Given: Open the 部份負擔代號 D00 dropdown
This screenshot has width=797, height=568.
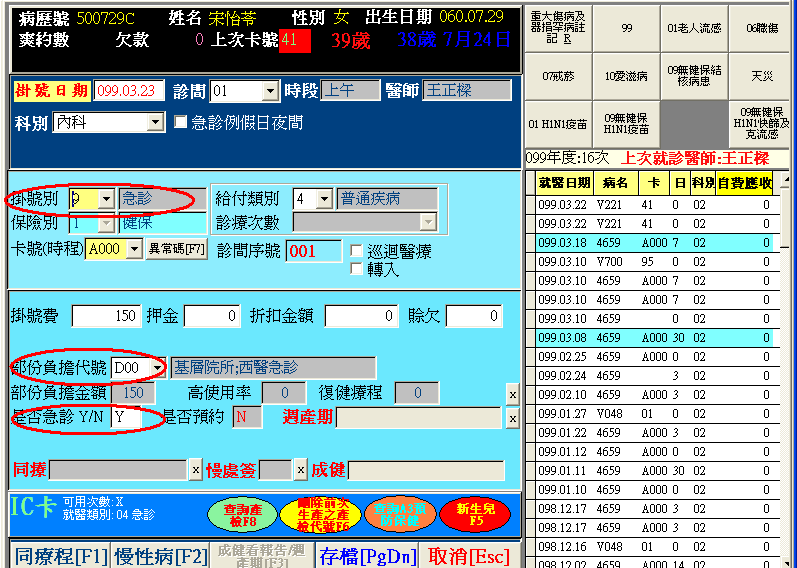Looking at the screenshot, I should pyautogui.click(x=157, y=368).
